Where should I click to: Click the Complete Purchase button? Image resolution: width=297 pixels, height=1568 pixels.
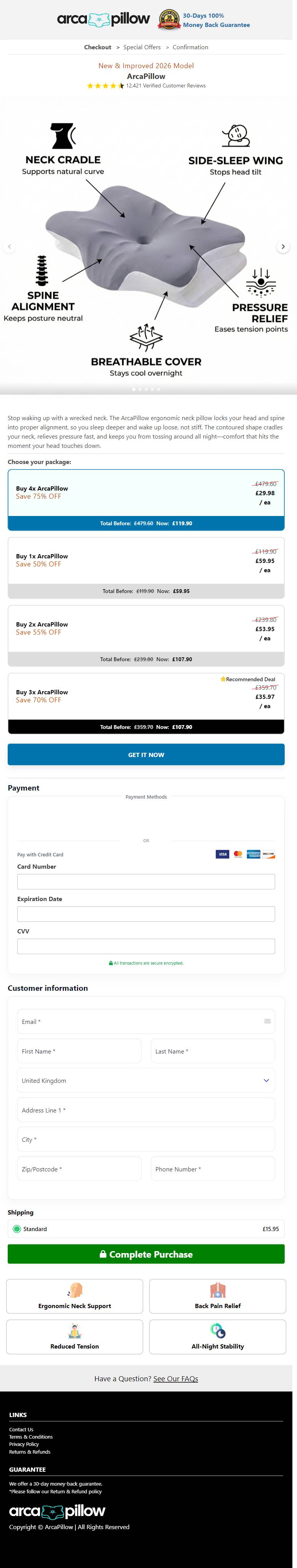tap(146, 1254)
